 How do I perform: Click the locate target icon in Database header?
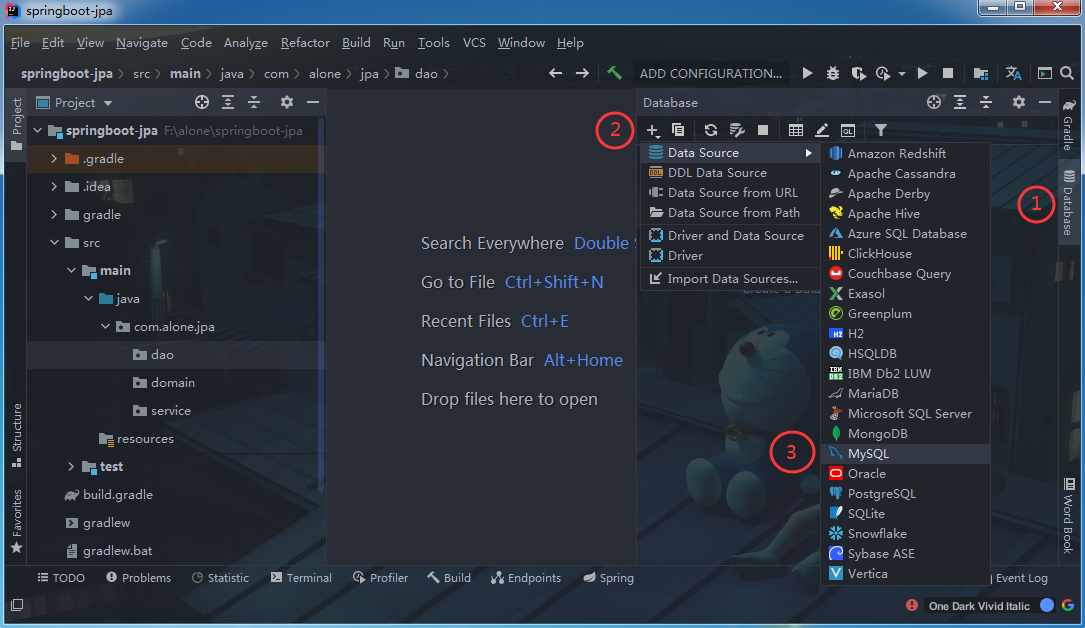click(x=934, y=102)
